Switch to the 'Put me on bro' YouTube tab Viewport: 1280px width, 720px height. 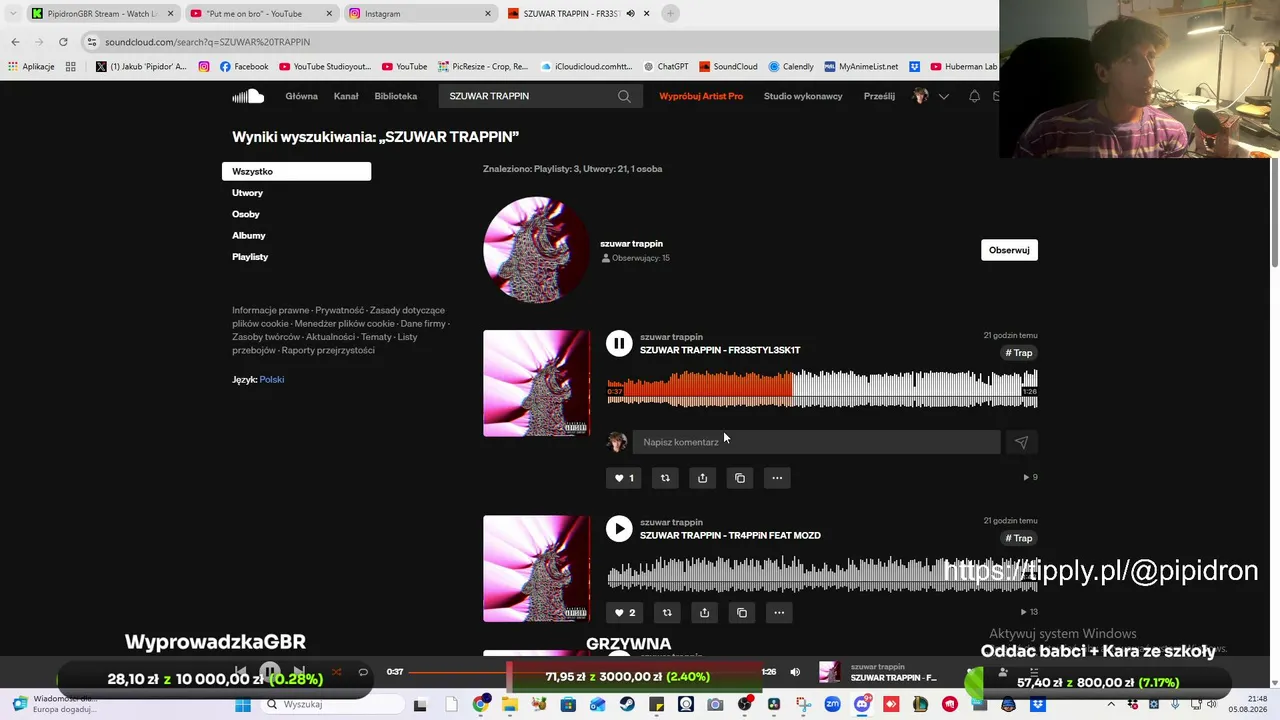262,14
